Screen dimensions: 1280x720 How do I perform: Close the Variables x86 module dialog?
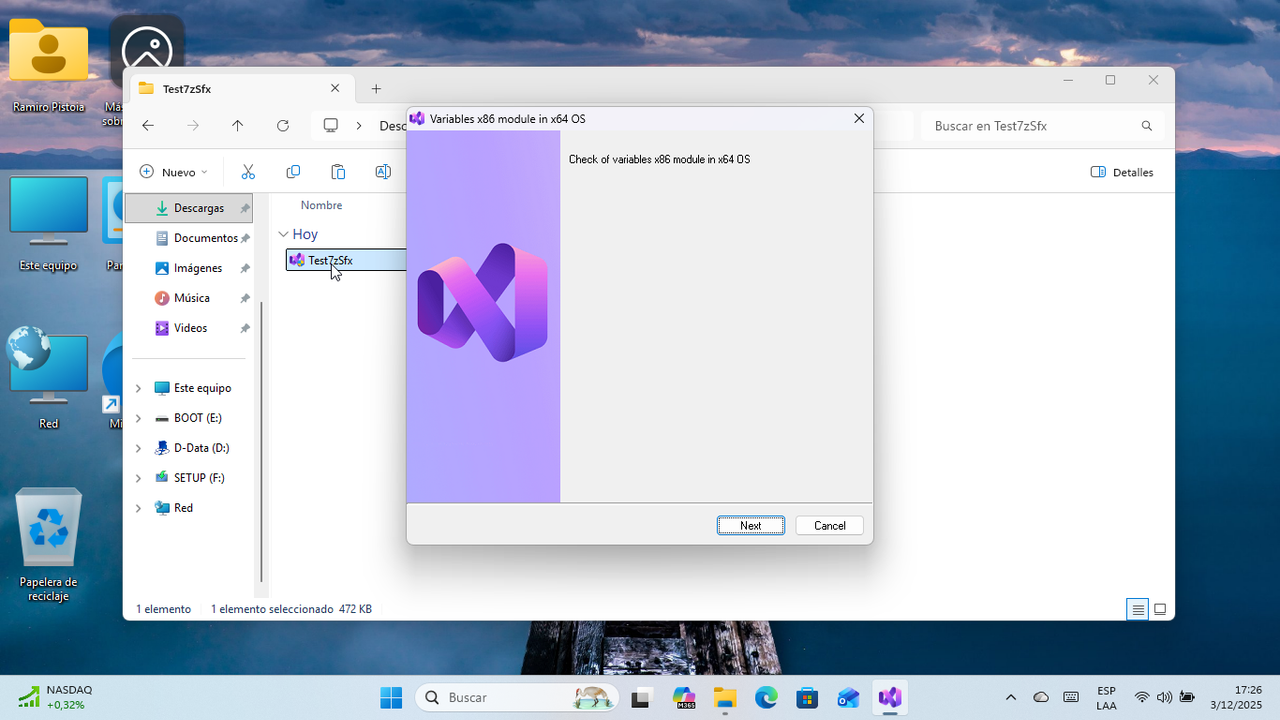(x=858, y=118)
